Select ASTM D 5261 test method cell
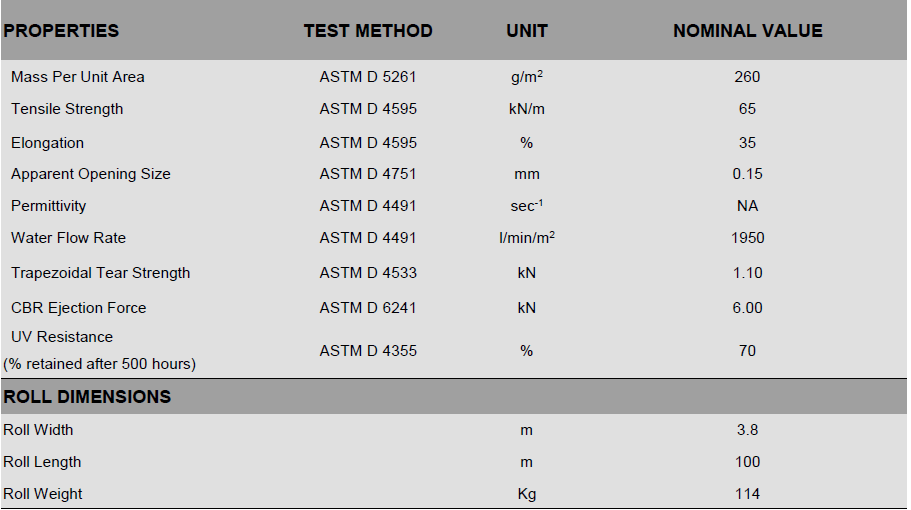The height and width of the screenshot is (510, 911). 368,77
